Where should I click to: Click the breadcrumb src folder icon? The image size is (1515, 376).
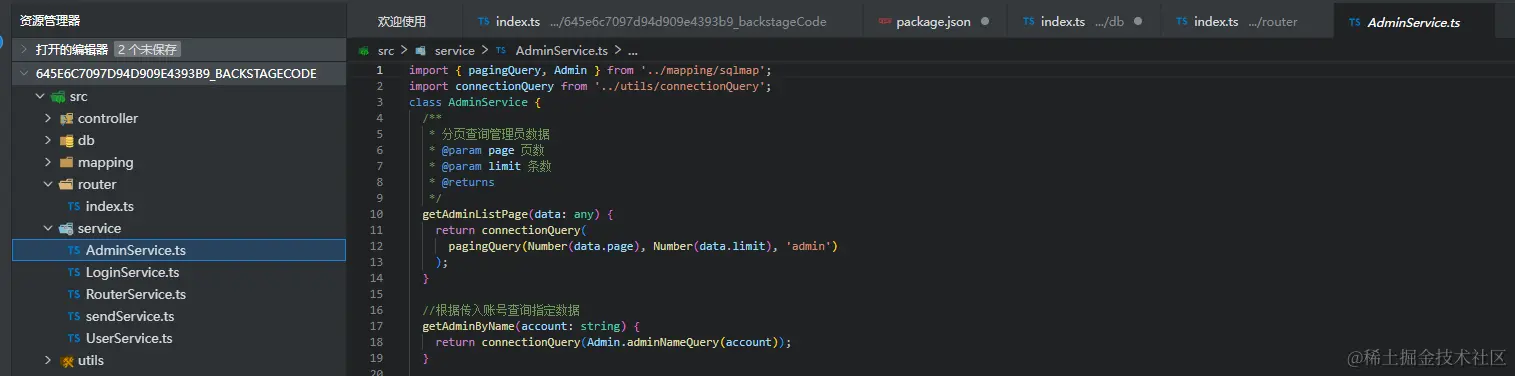[365, 50]
